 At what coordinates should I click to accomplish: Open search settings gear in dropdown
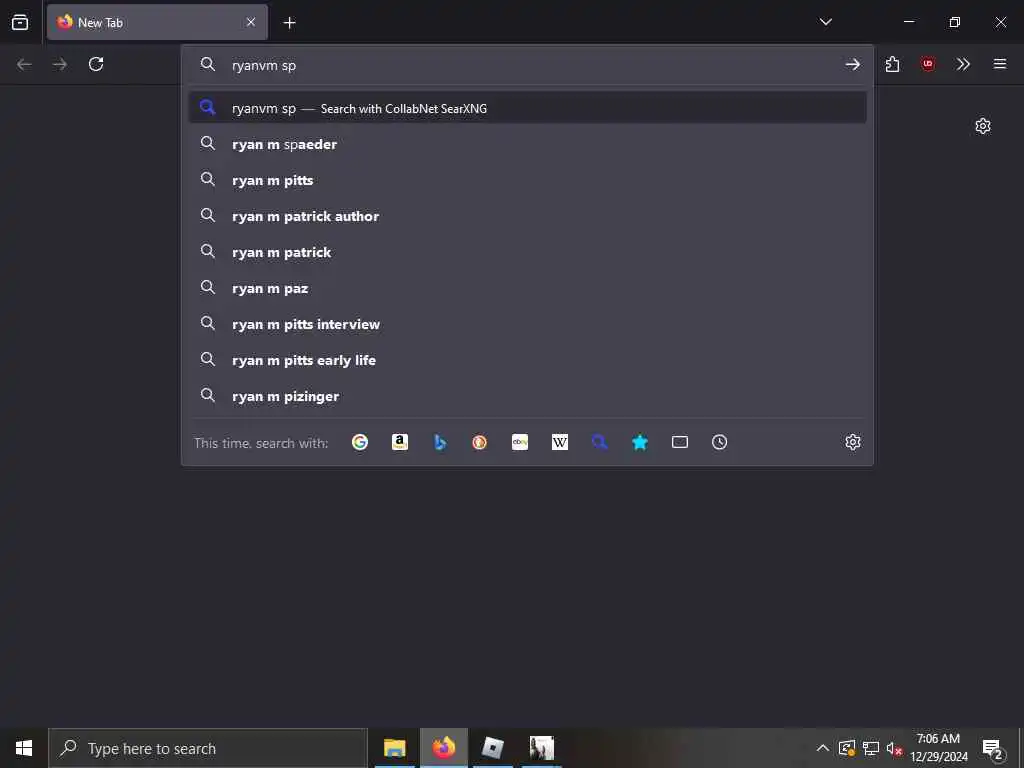click(853, 442)
